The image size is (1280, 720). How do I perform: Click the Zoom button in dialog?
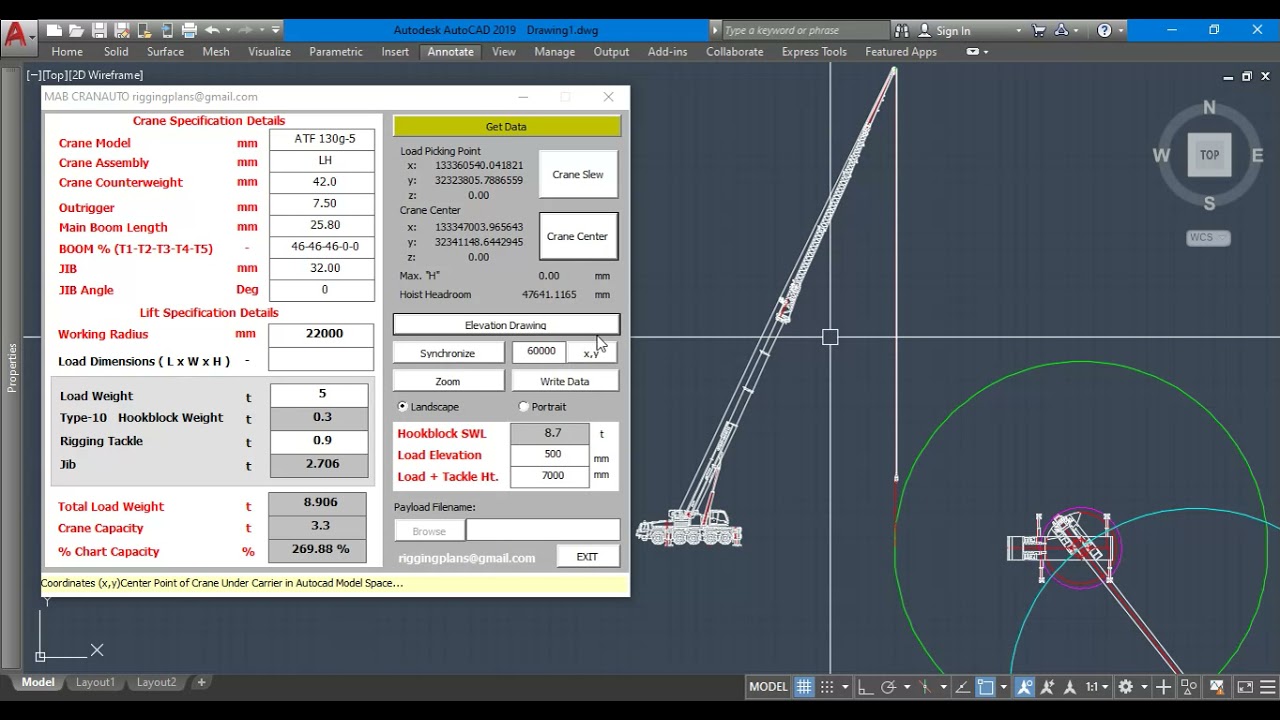click(448, 381)
